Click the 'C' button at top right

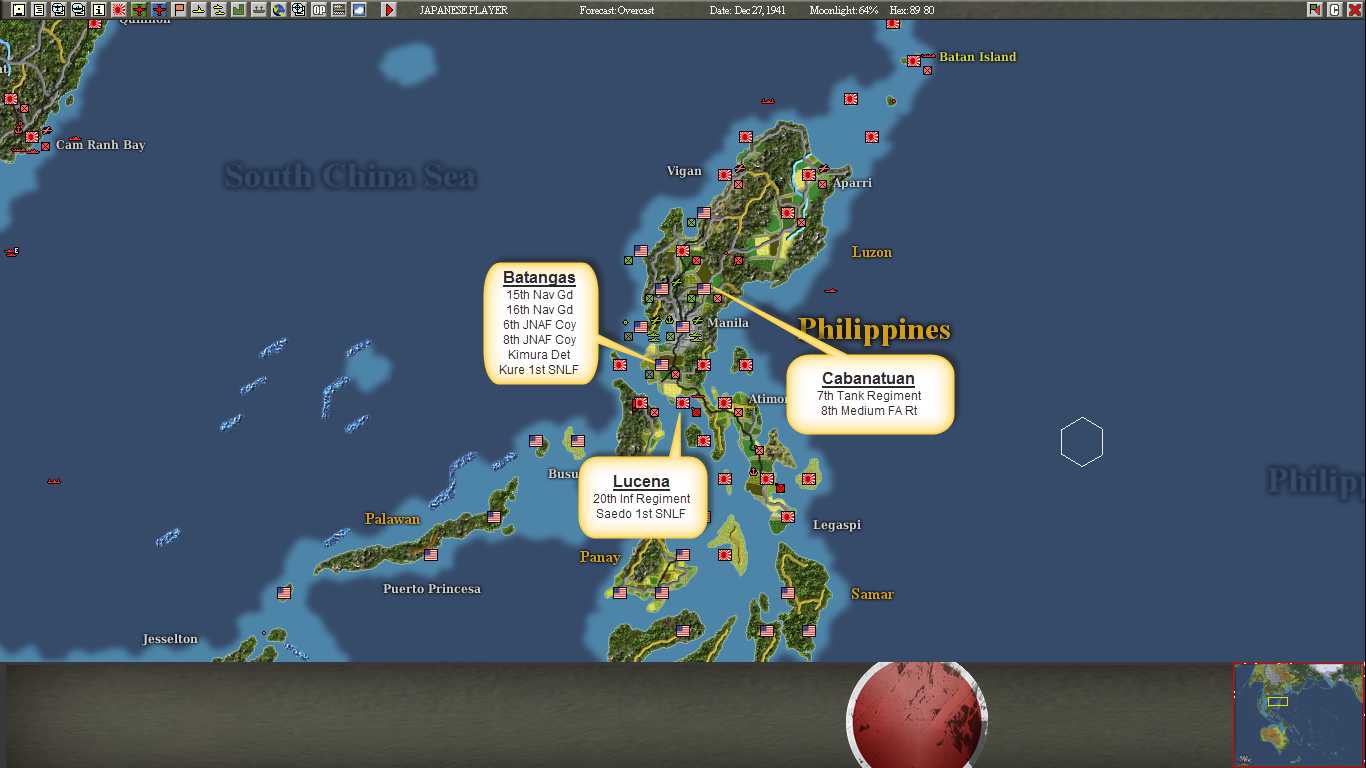point(1334,10)
